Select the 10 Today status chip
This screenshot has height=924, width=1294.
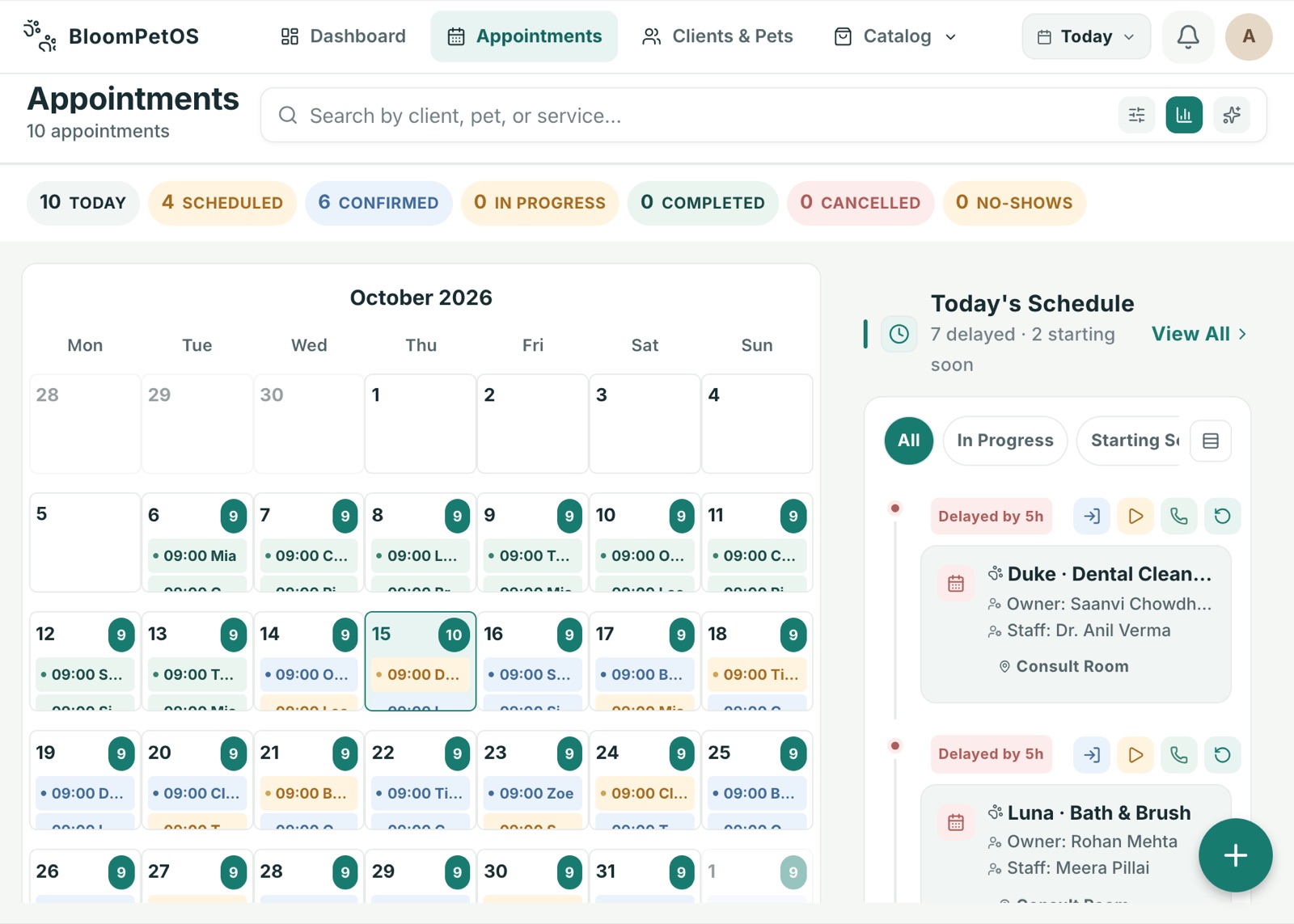[x=83, y=203]
